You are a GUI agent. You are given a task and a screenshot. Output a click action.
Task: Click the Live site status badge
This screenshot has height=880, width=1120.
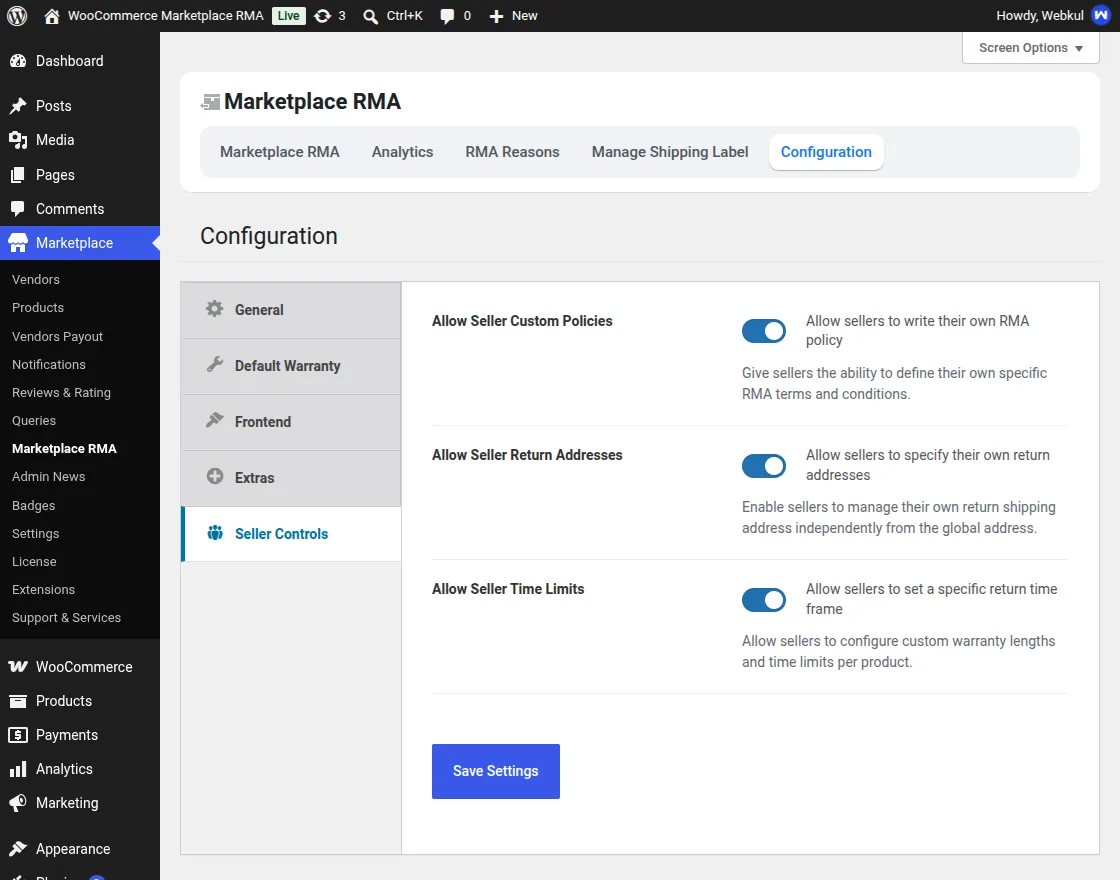click(x=289, y=16)
